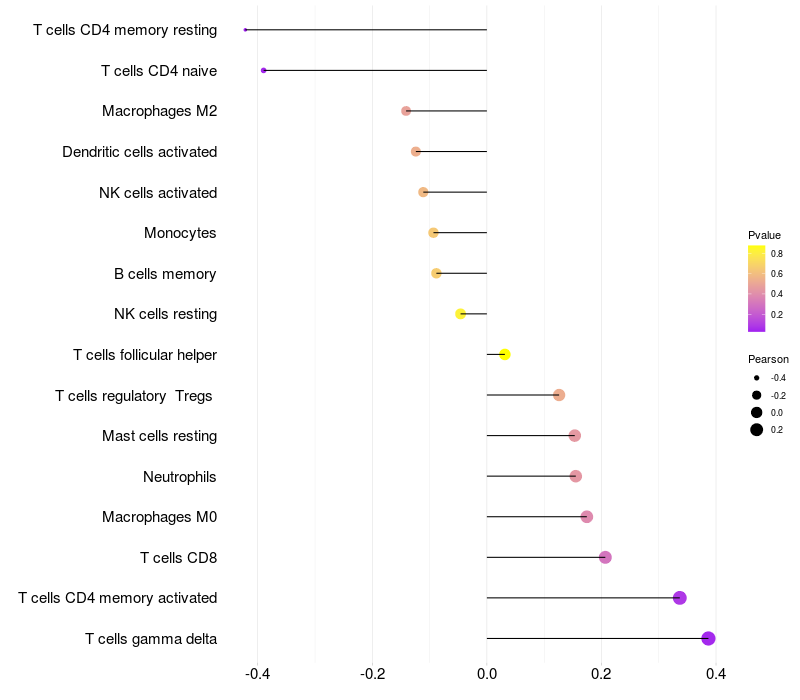Click the "T cells regulatory Tregs" label
The image size is (800, 700).
tap(134, 396)
